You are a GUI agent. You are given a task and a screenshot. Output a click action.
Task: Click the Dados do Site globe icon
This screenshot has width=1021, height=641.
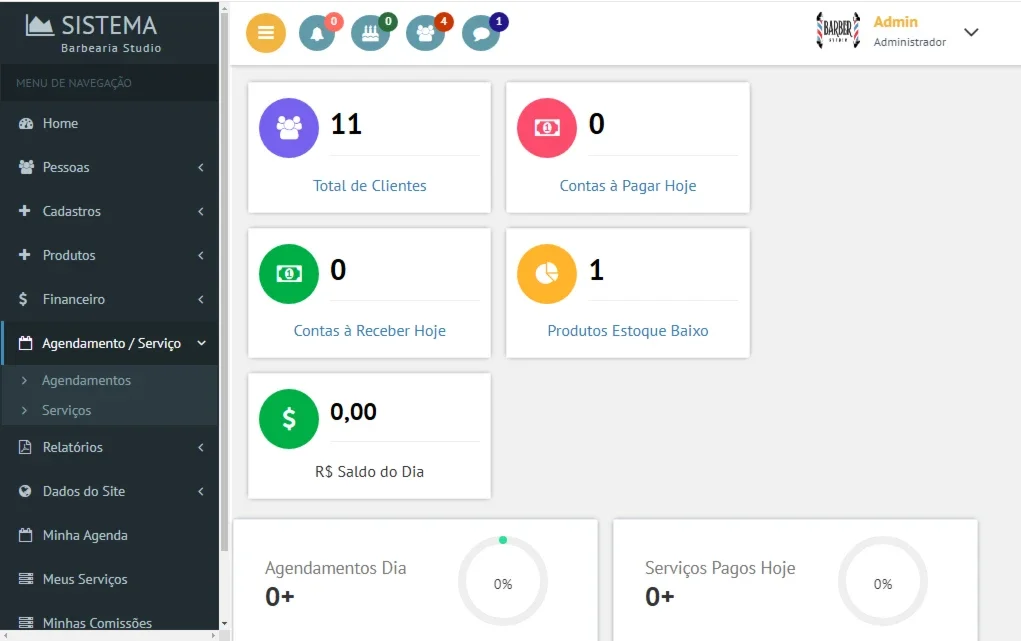pyautogui.click(x=25, y=491)
